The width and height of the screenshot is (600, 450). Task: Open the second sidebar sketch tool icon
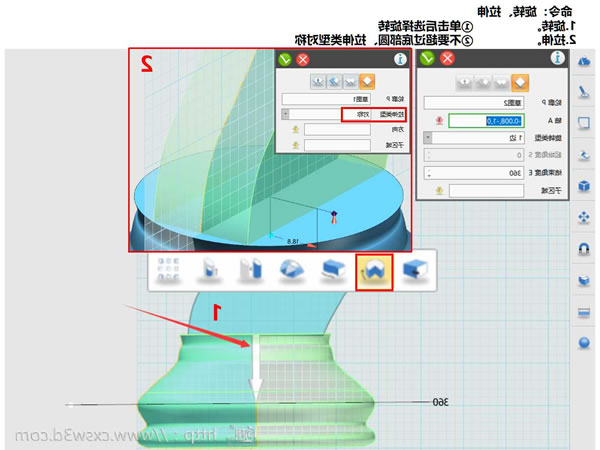[x=584, y=92]
